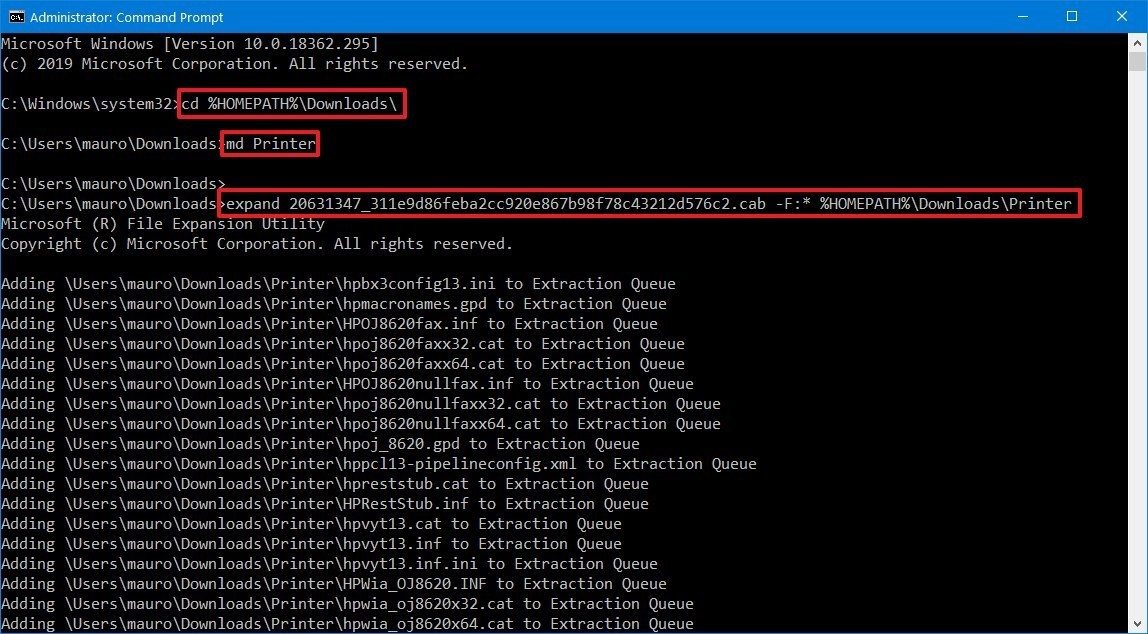Click the scrollbar down arrow
Viewport: 1148px width, 634px height.
pyautogui.click(x=1137, y=624)
